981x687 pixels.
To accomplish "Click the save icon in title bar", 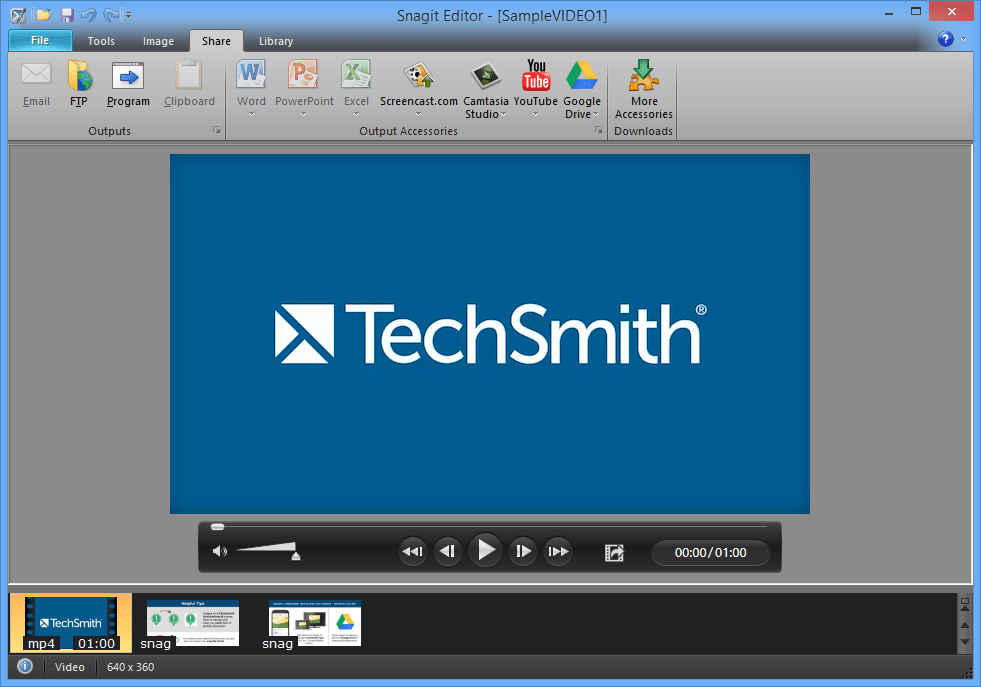I will tap(66, 15).
